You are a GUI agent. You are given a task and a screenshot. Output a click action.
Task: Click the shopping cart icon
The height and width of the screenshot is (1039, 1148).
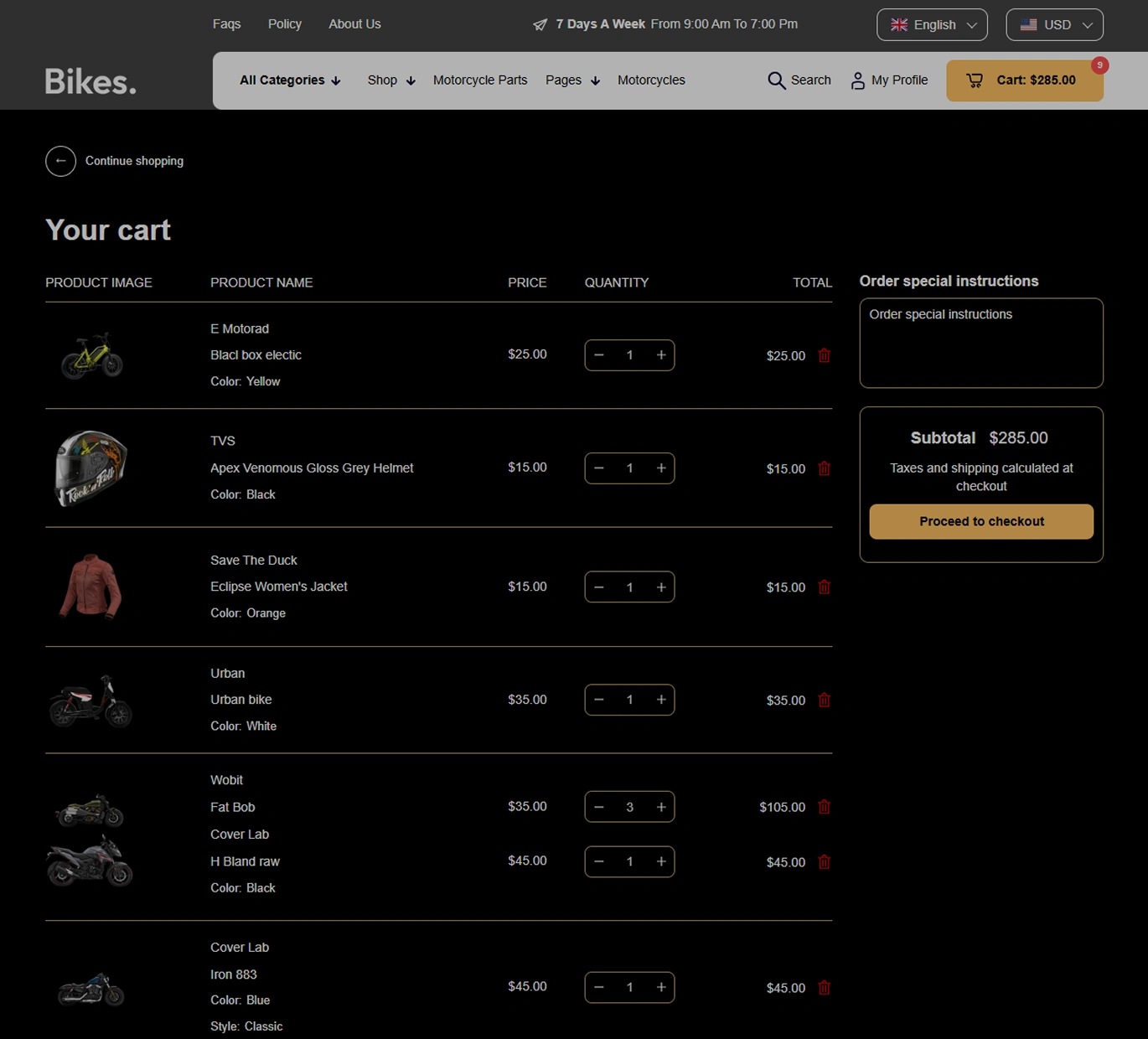click(x=975, y=80)
